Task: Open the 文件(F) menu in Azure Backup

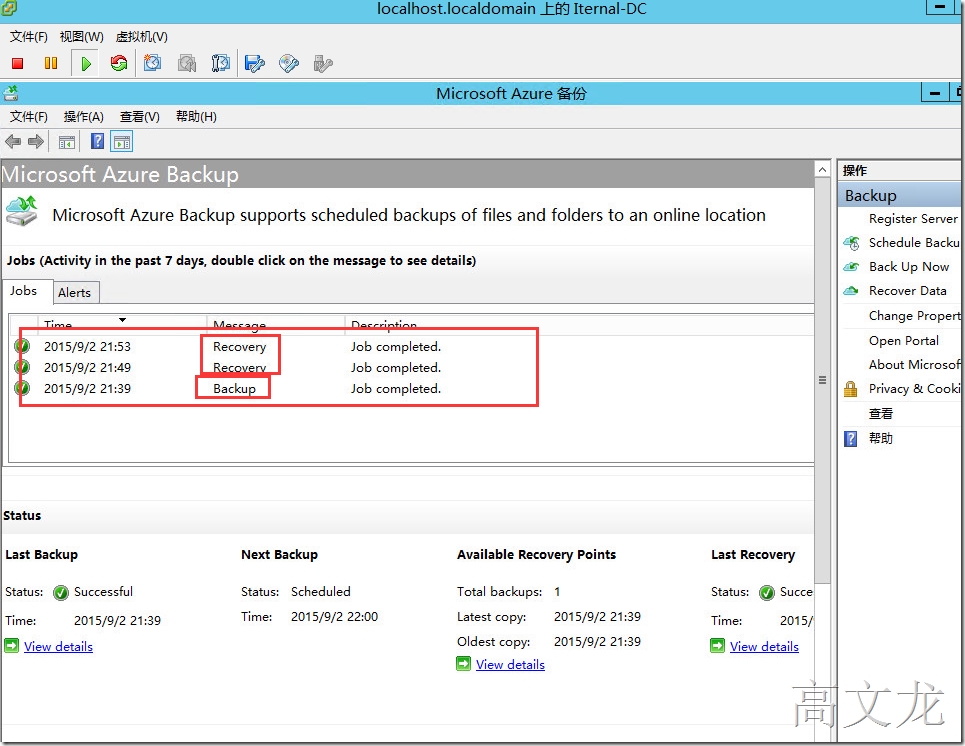Action: tap(28, 116)
